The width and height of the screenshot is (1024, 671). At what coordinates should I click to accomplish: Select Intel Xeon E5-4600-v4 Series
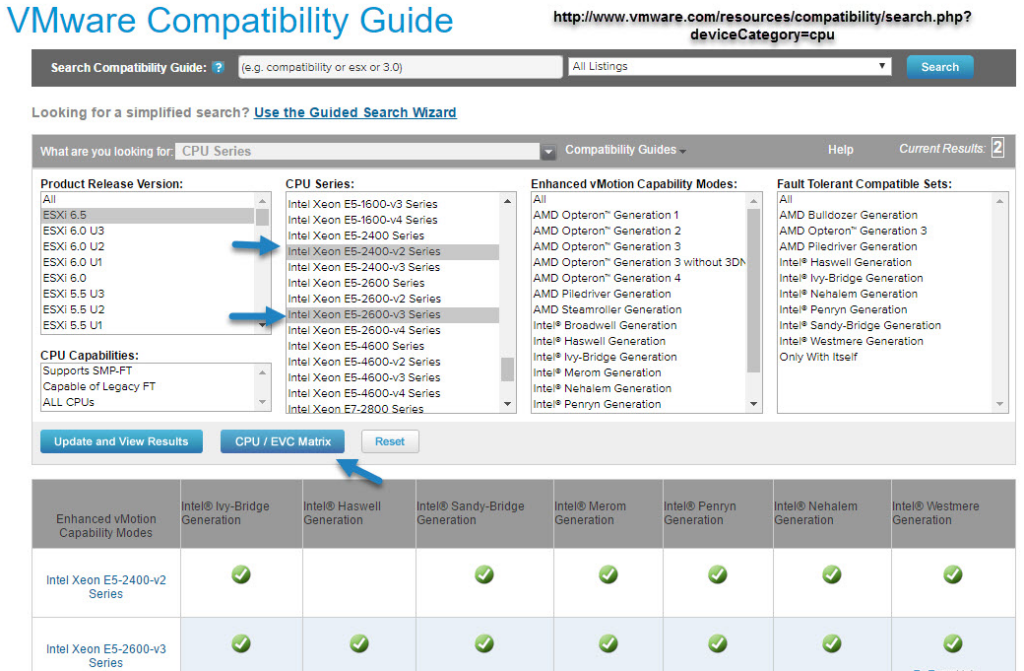coord(392,393)
